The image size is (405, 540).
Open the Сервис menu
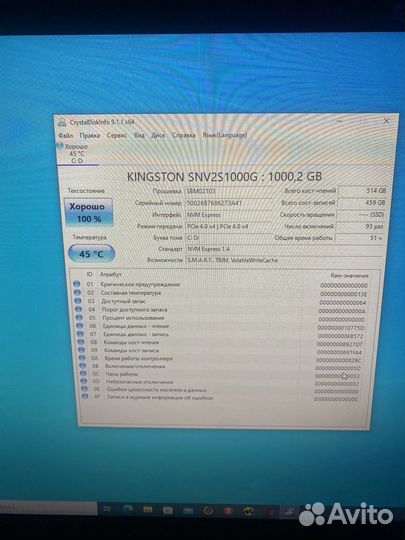point(117,135)
